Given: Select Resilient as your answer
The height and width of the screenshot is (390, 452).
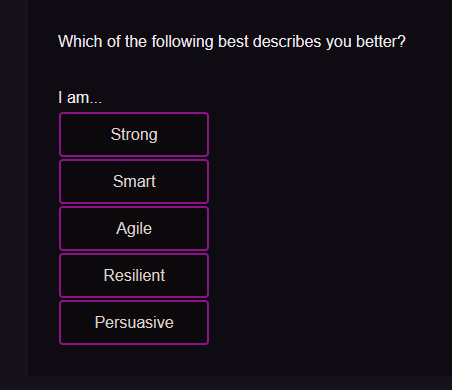Looking at the screenshot, I should pyautogui.click(x=134, y=275).
